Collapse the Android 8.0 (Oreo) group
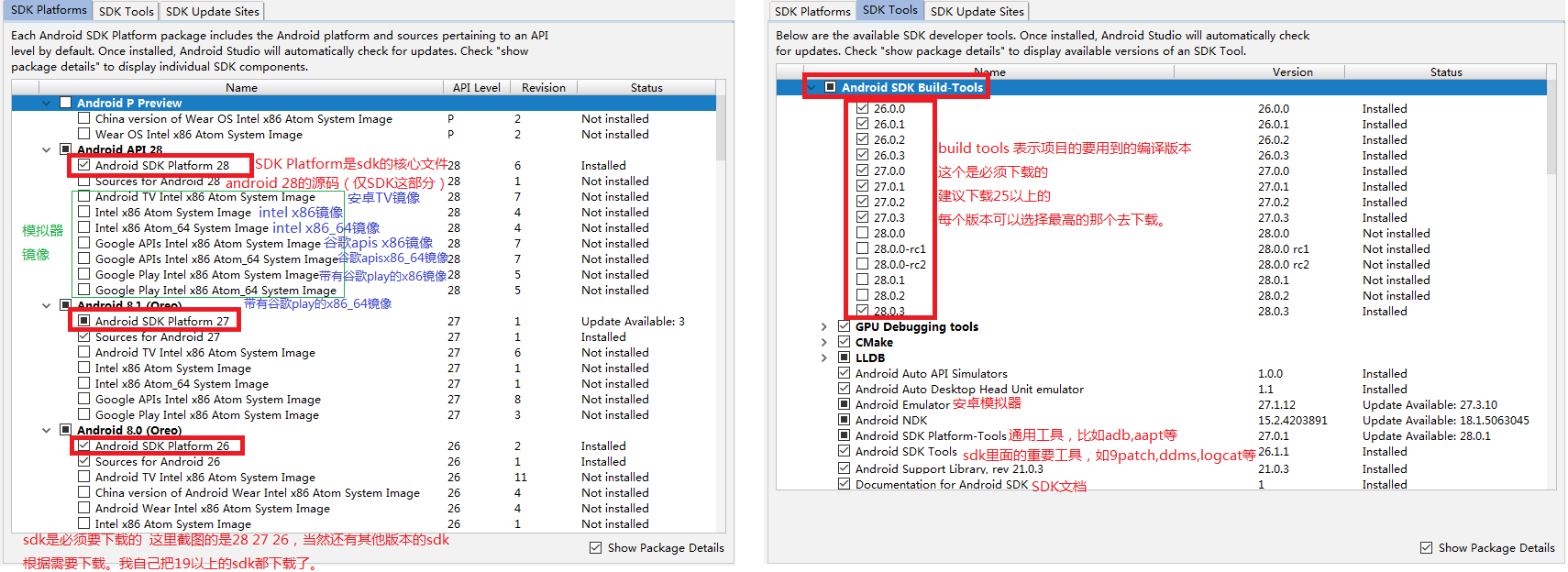The image size is (1568, 572). pos(47,430)
